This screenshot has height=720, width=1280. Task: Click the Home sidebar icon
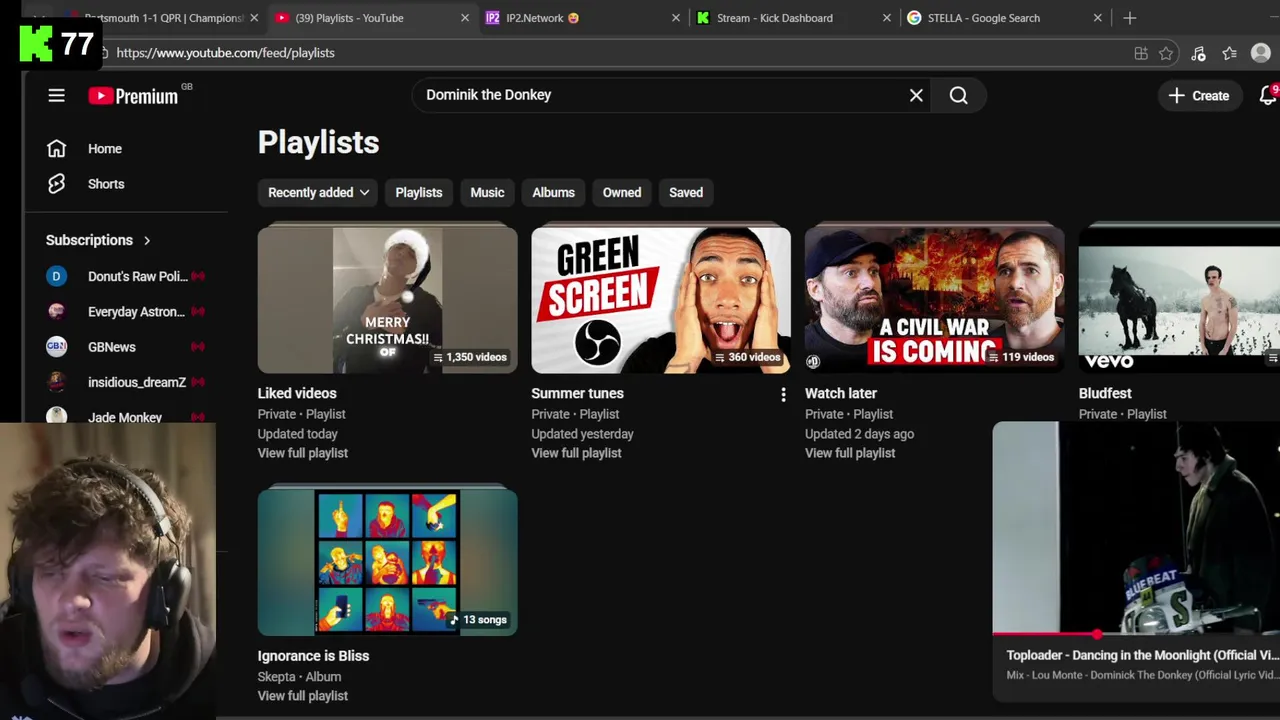[x=56, y=148]
